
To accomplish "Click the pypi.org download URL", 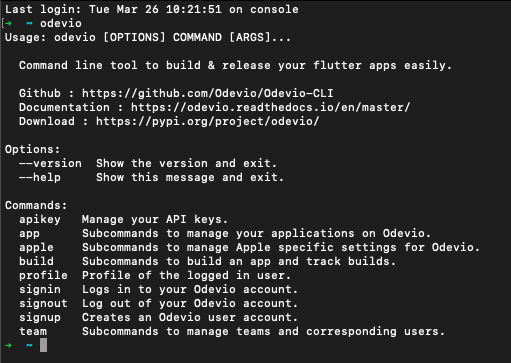I will point(207,121).
